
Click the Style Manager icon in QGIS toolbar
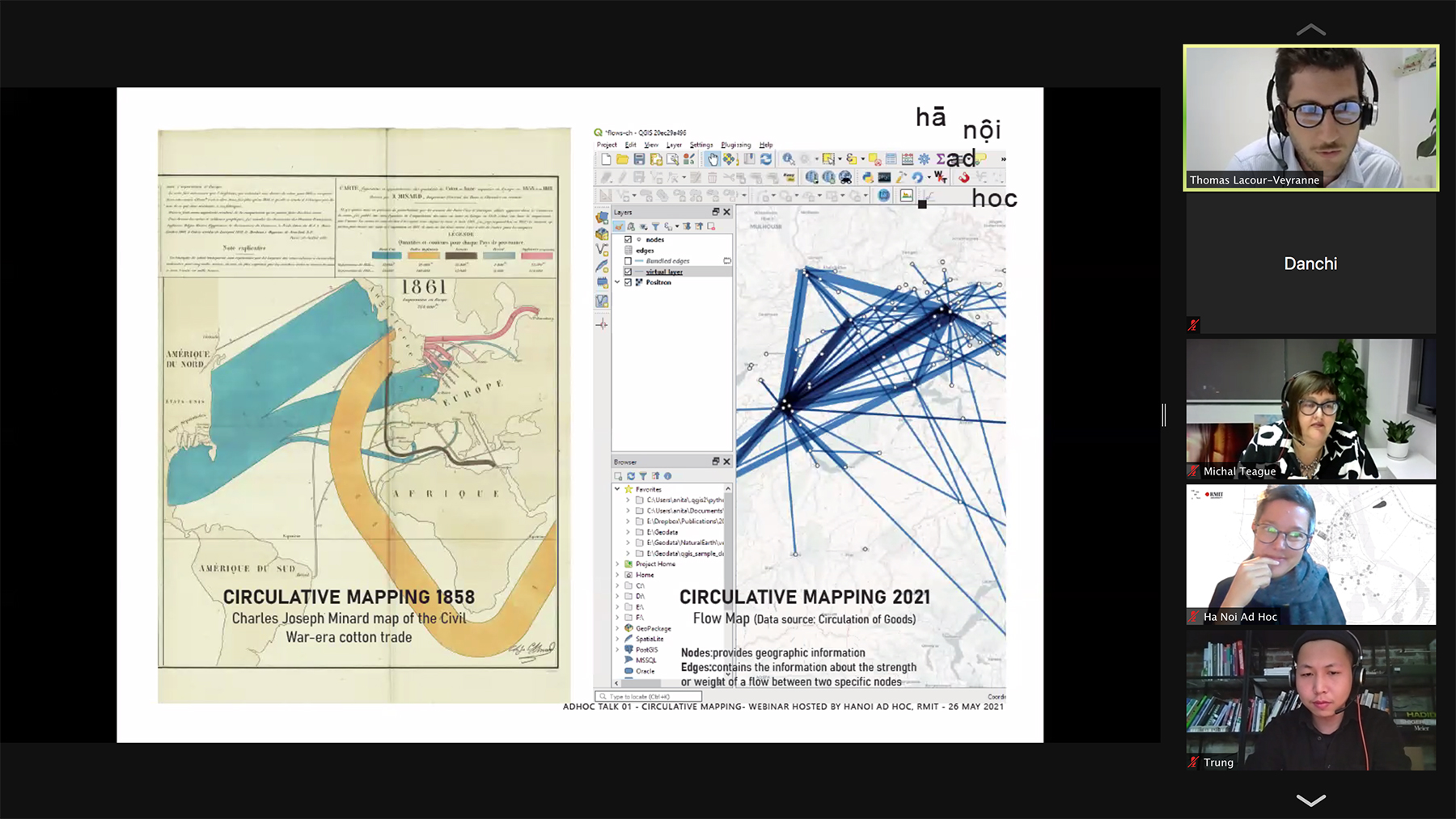pos(688,159)
